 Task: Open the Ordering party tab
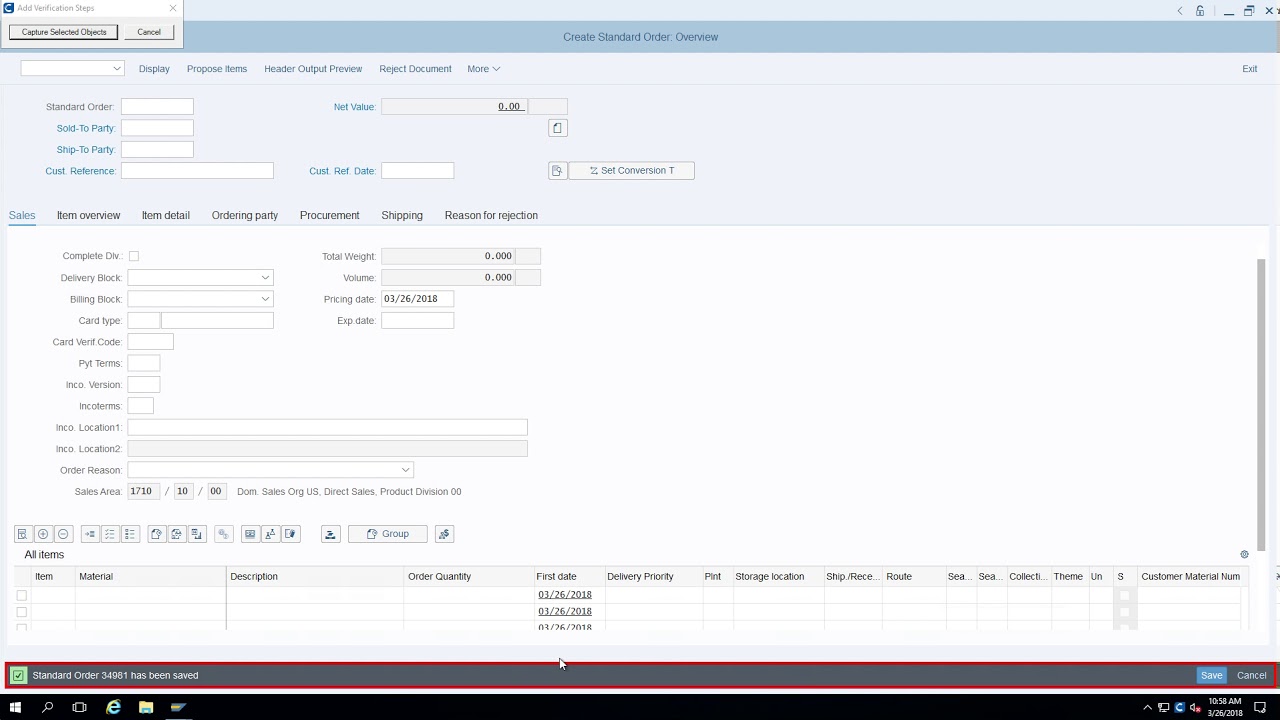pyautogui.click(x=245, y=215)
